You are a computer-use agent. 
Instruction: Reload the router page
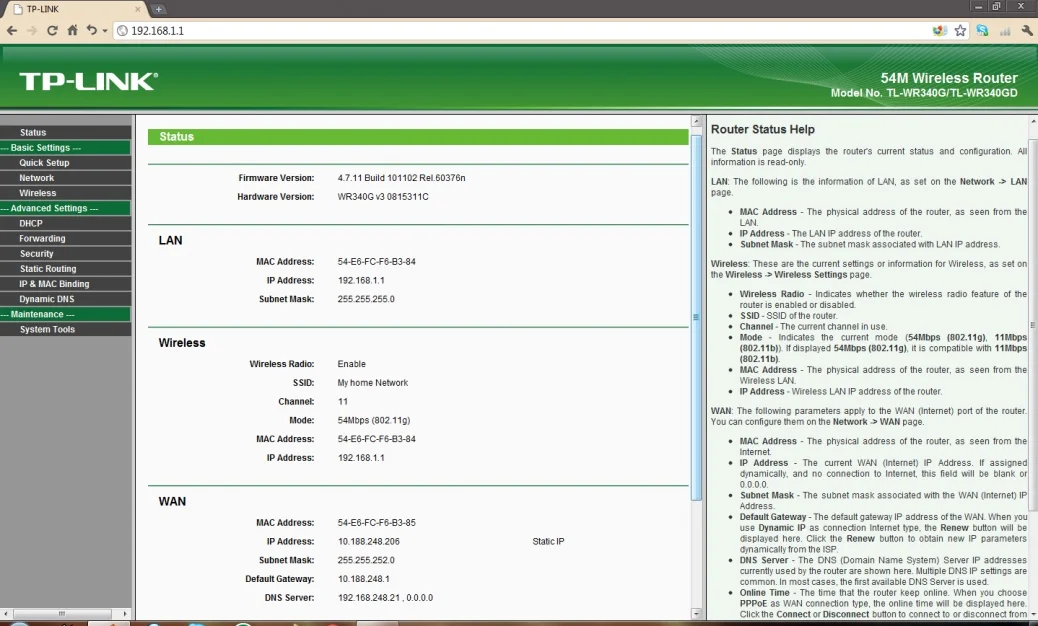coord(52,31)
